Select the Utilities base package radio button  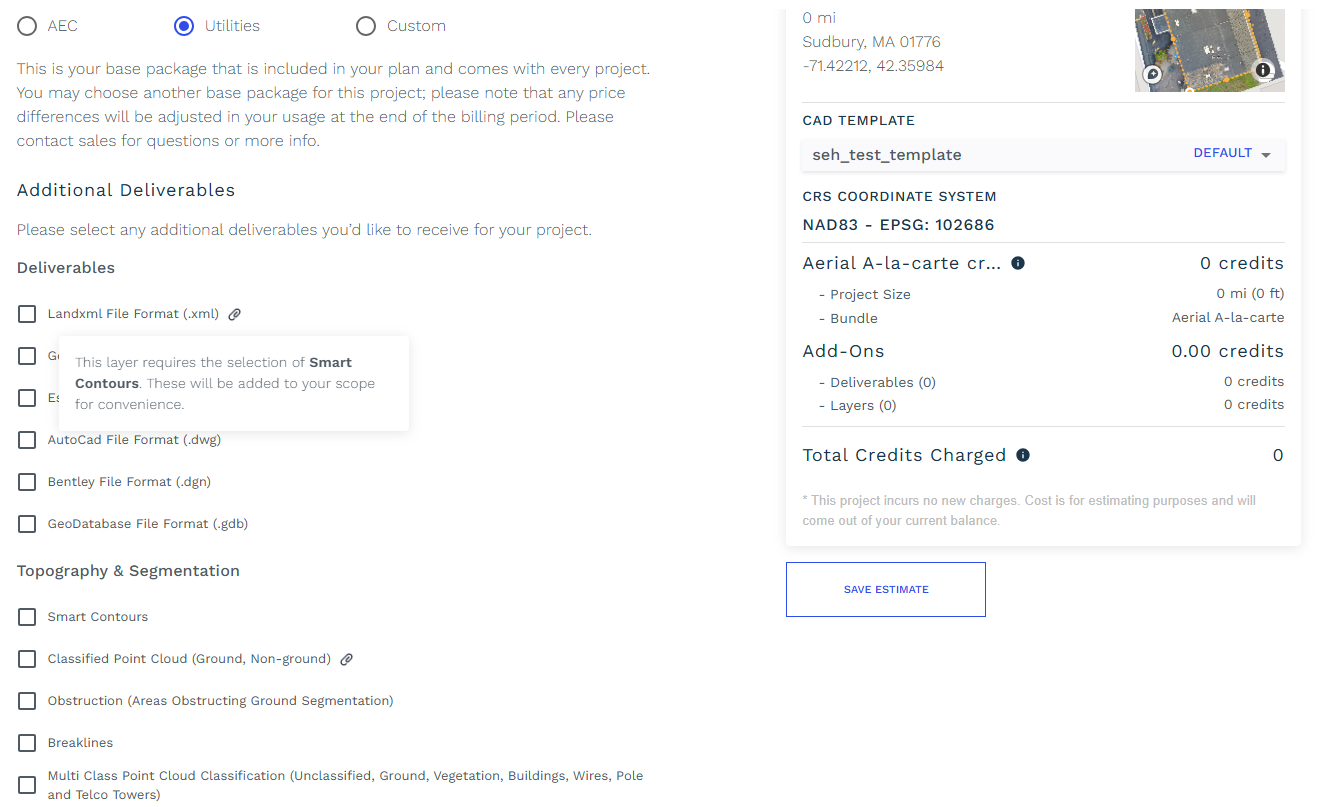pos(184,26)
